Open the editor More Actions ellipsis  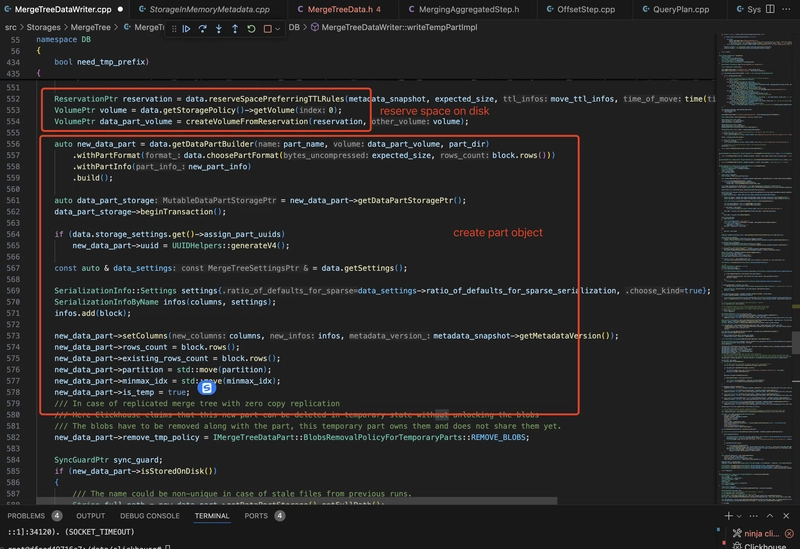tap(786, 9)
